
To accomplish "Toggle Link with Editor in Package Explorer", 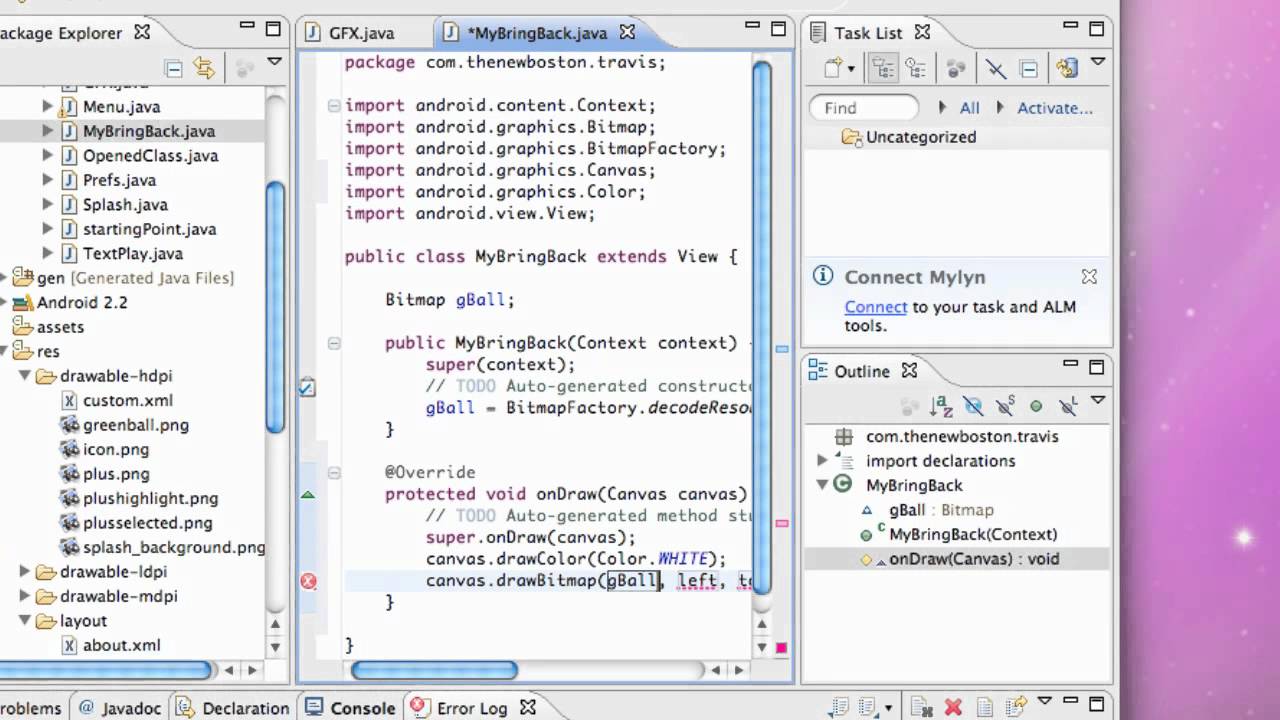I will [x=204, y=68].
